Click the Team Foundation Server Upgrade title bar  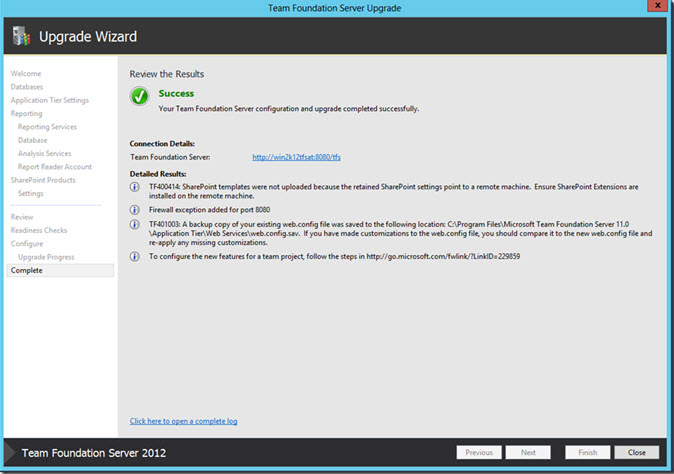click(x=334, y=8)
